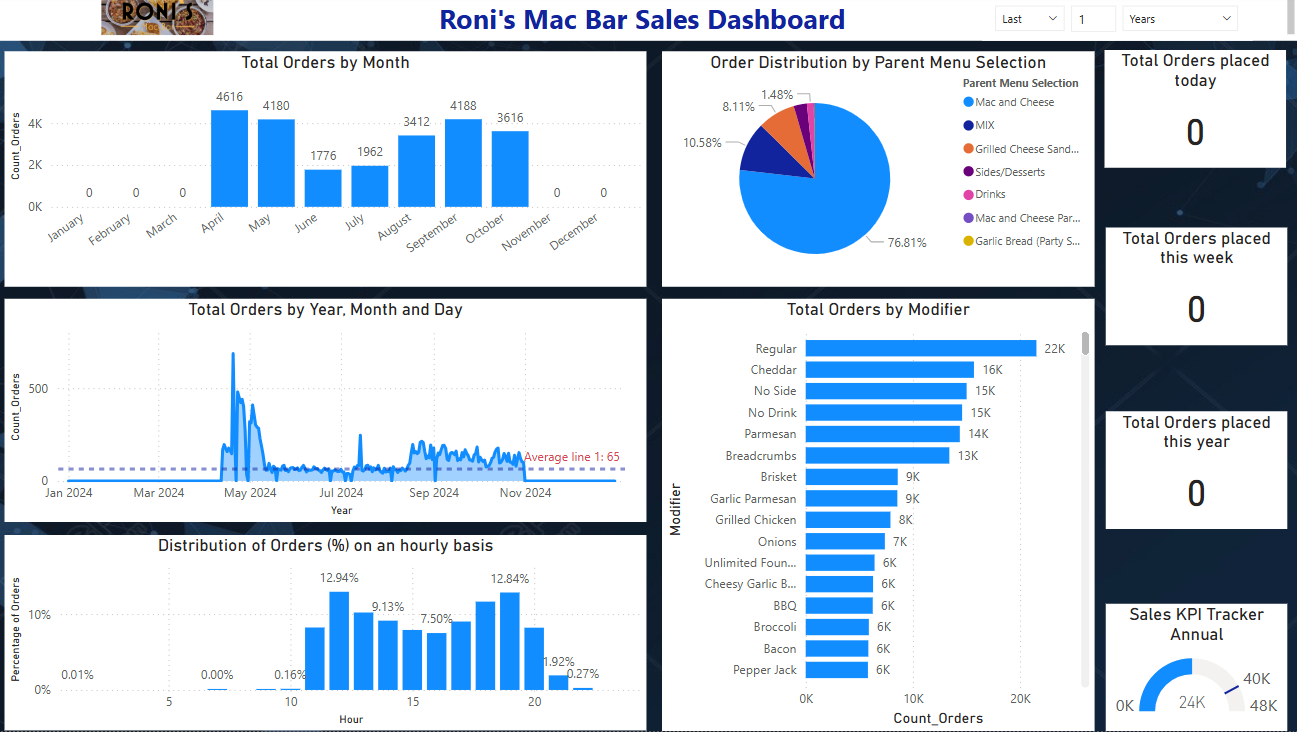Click the Mac and Cheese Par... legend marker

click(968, 218)
